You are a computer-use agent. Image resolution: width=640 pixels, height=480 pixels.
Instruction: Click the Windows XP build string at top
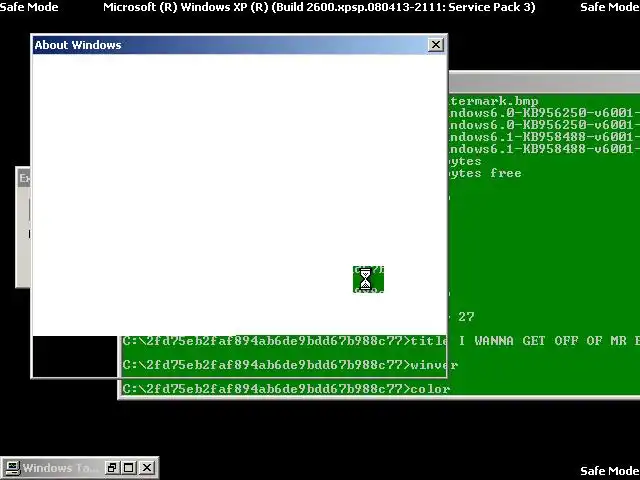pyautogui.click(x=319, y=7)
